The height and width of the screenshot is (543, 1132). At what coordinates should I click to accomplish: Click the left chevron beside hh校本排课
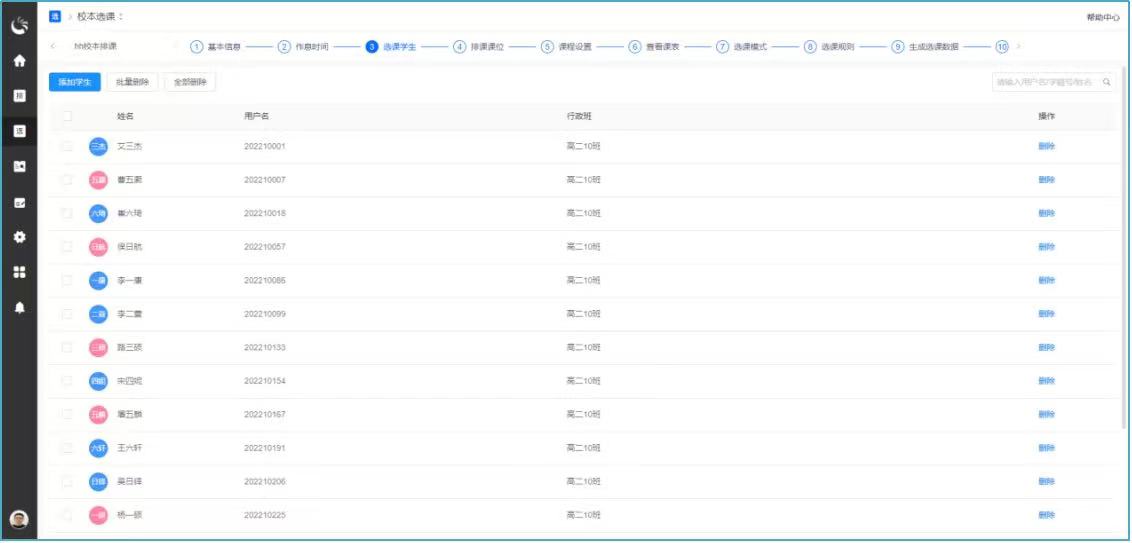pos(53,47)
